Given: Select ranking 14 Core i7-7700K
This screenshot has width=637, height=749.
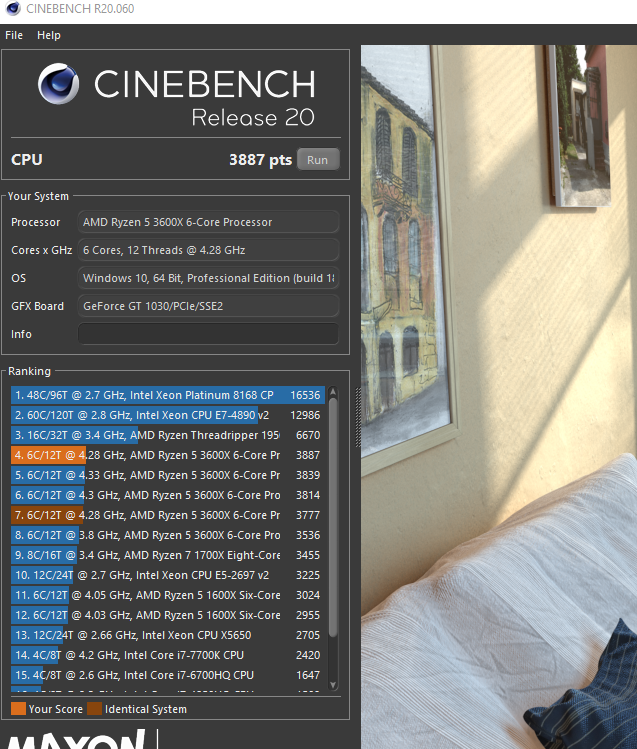Looking at the screenshot, I should point(168,655).
